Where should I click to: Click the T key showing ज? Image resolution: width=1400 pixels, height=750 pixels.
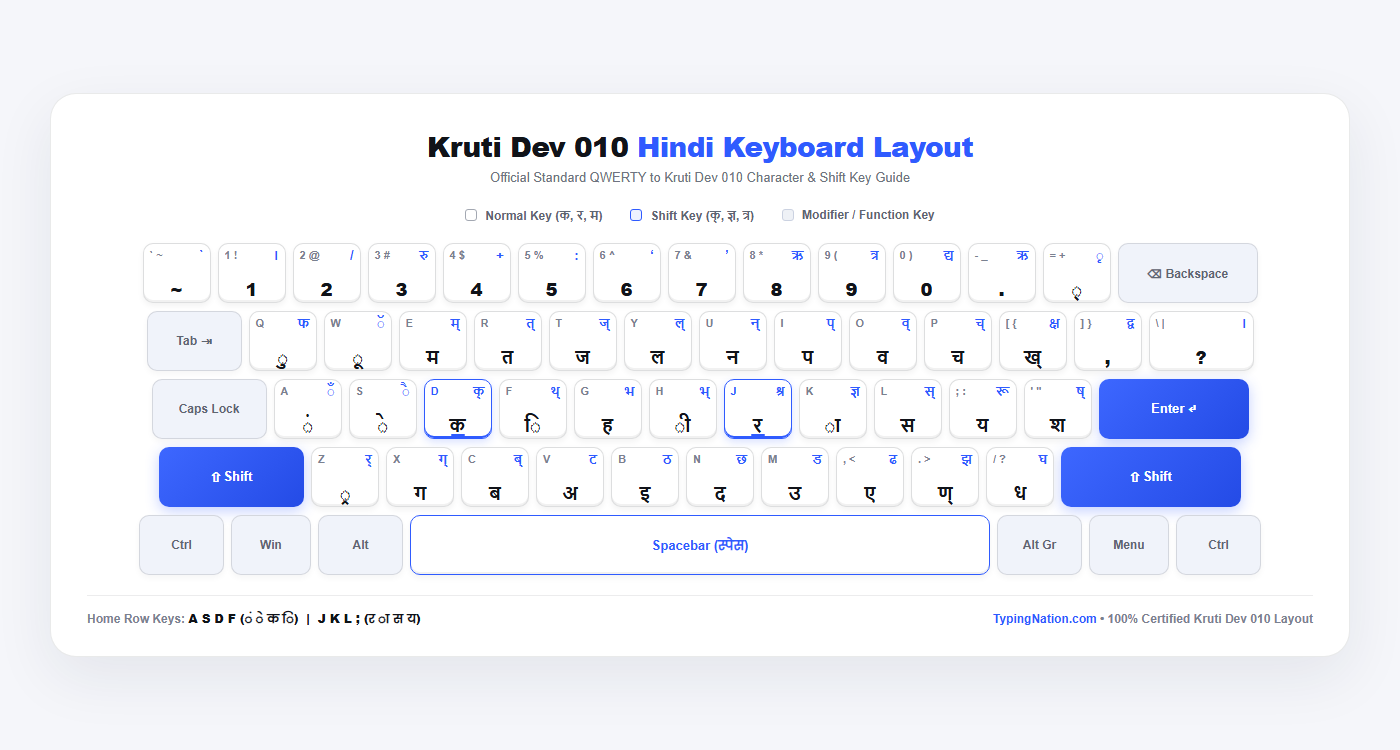click(582, 341)
